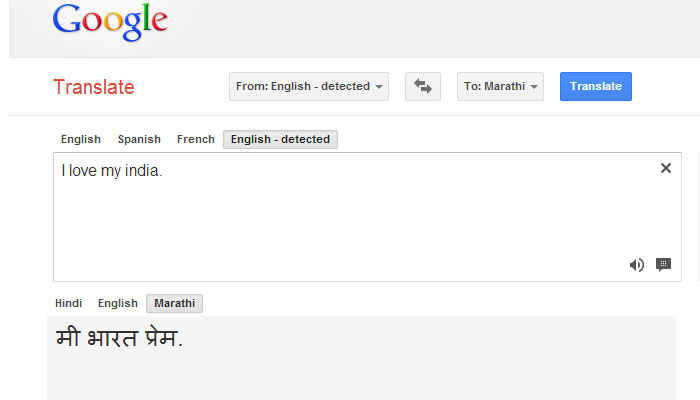Click empty space inside source text box
Viewport: 700px width, 400px height.
(350, 225)
